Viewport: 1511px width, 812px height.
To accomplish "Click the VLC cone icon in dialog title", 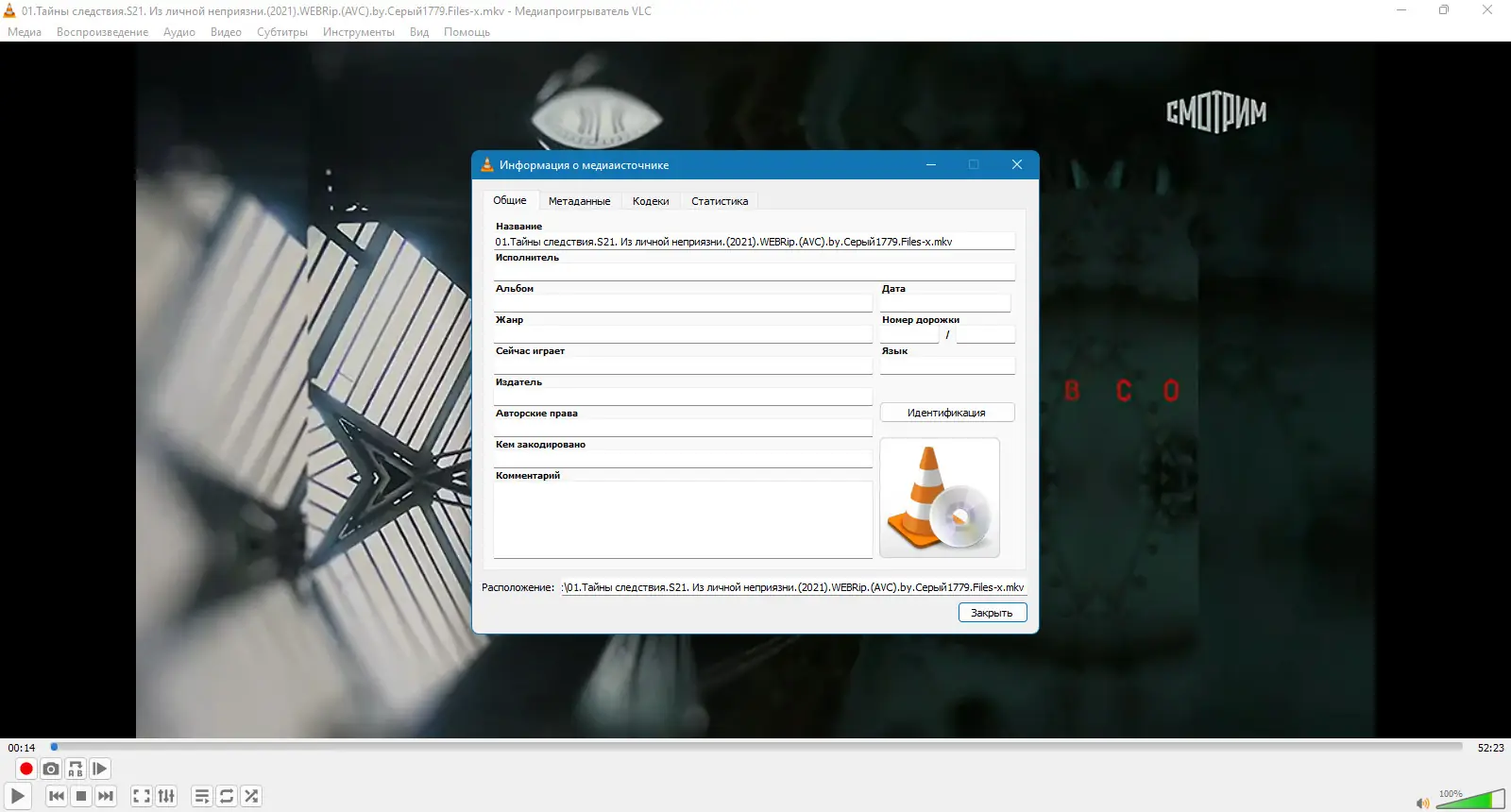I will tap(487, 164).
